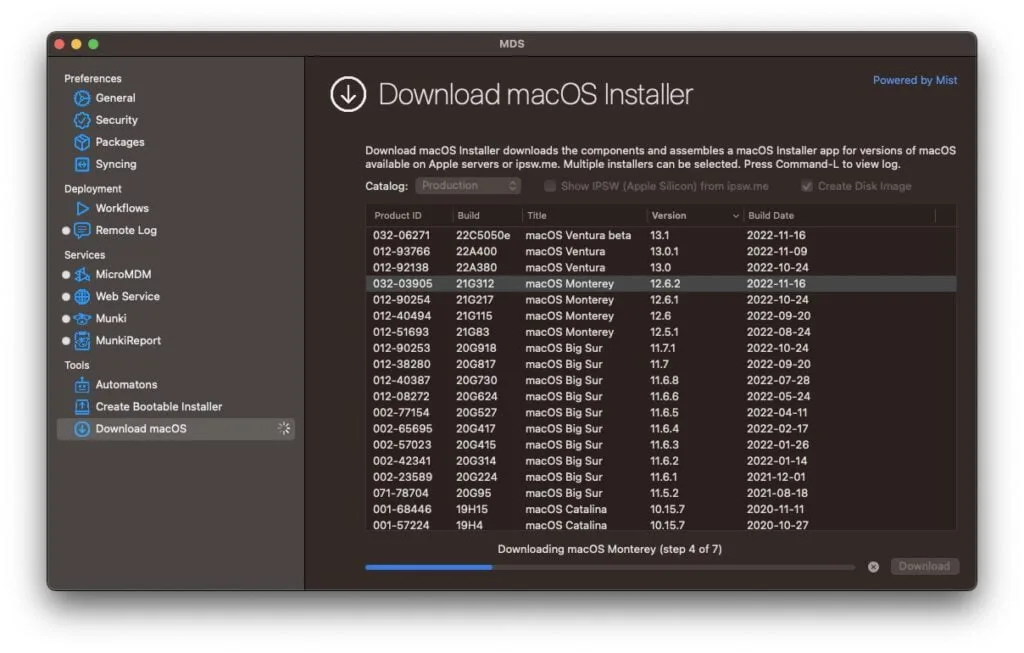Select macOS Big Sur 11.7.1 row
The image size is (1024, 653).
click(x=661, y=349)
